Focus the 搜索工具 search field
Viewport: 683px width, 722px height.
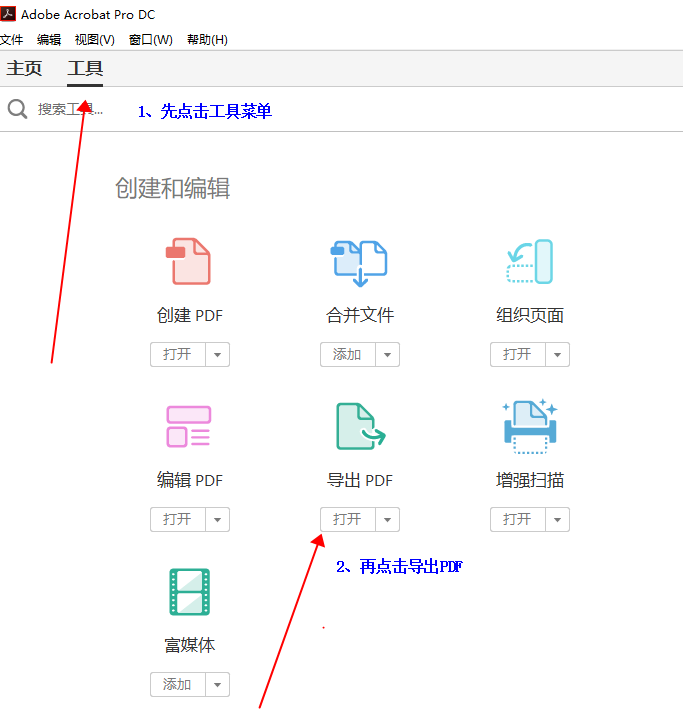click(70, 109)
